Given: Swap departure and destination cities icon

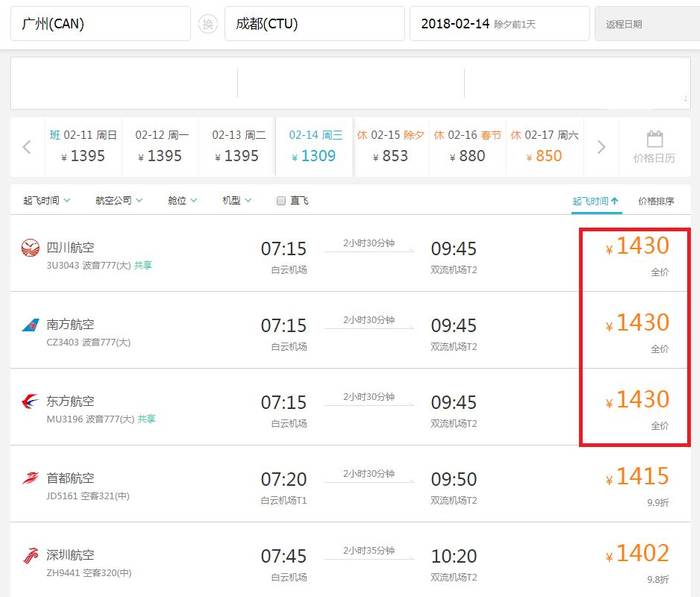Looking at the screenshot, I should (x=208, y=24).
